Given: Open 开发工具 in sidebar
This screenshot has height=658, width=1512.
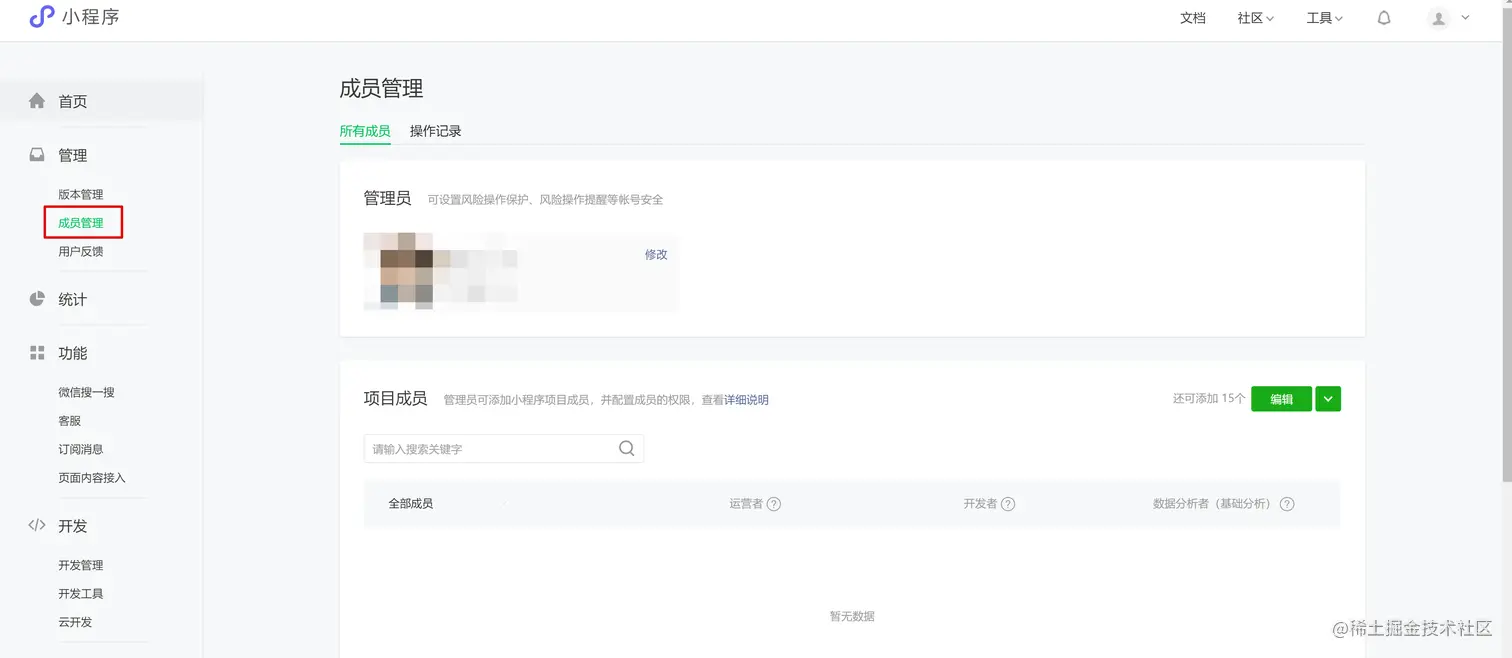Looking at the screenshot, I should (x=81, y=593).
